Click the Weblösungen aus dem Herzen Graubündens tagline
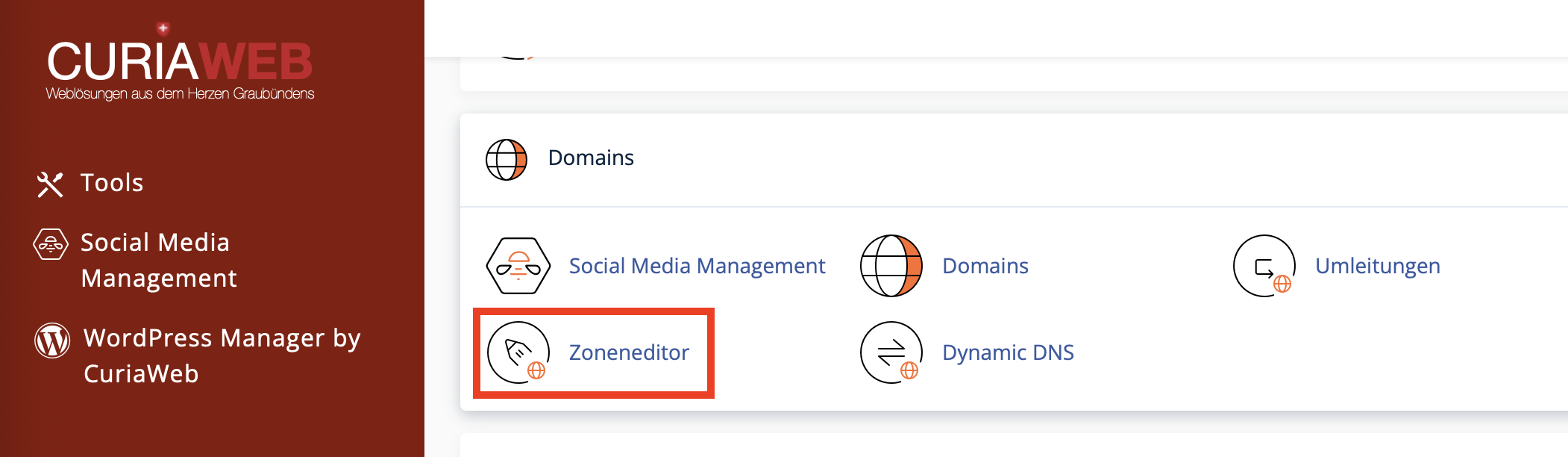Viewport: 1568px width, 457px height. click(180, 93)
